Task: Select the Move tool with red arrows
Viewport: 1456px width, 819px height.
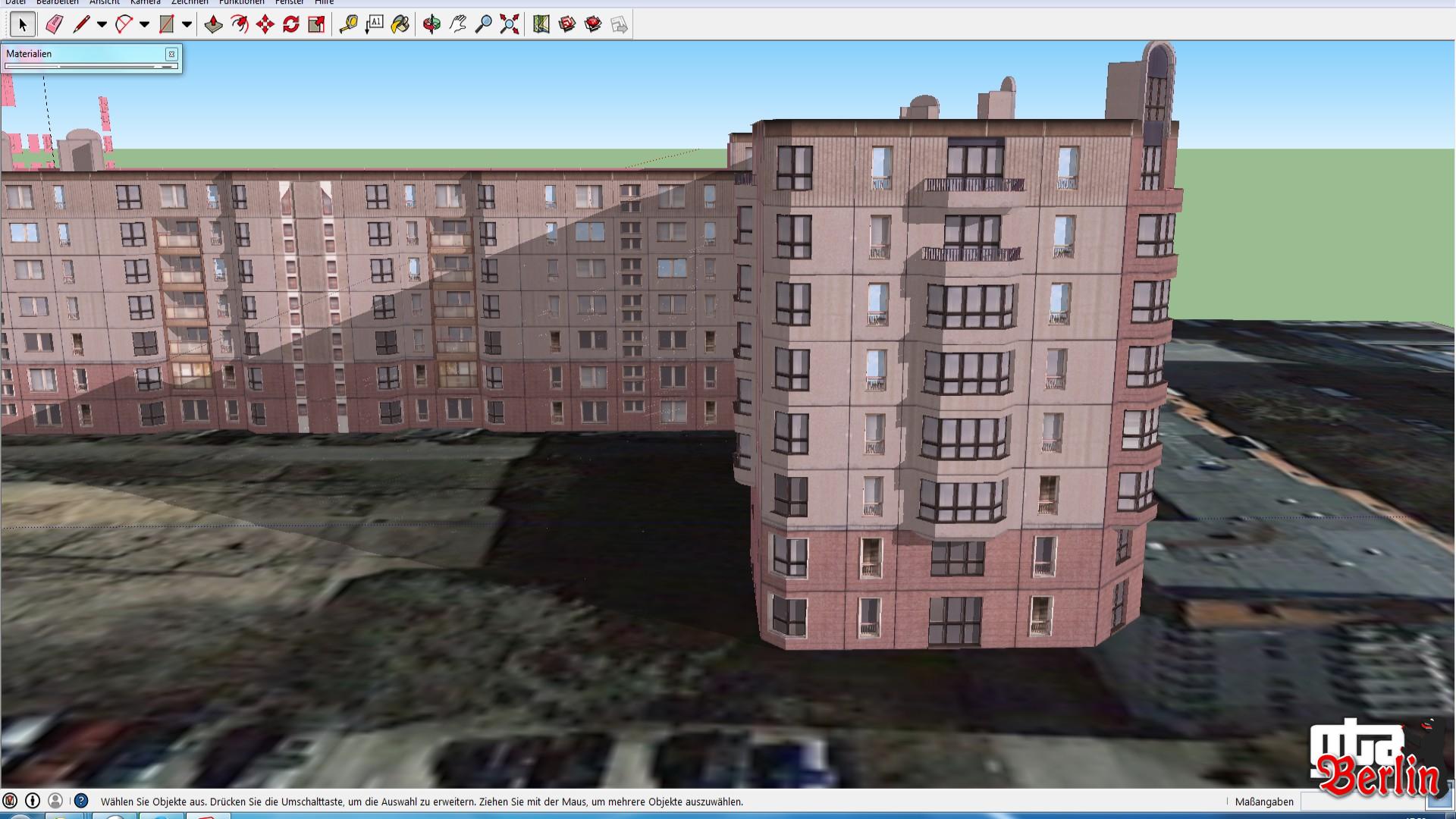Action: pos(265,25)
